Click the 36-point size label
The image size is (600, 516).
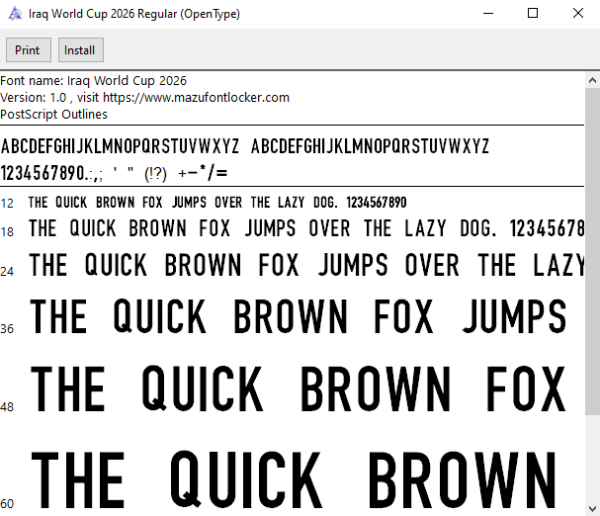coord(7,329)
